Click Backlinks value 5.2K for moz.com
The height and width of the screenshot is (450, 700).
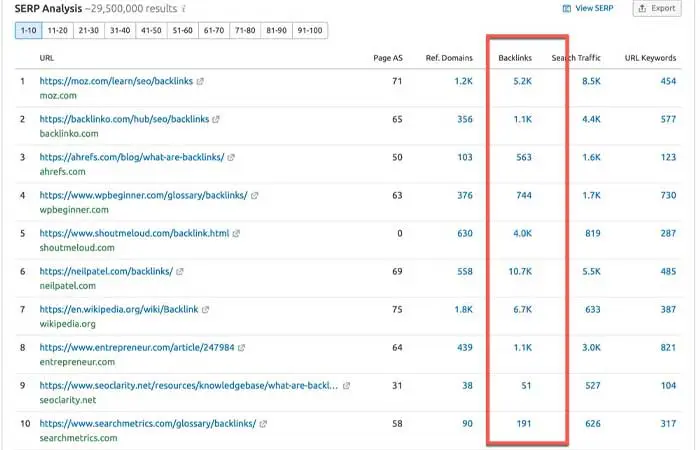[523, 81]
